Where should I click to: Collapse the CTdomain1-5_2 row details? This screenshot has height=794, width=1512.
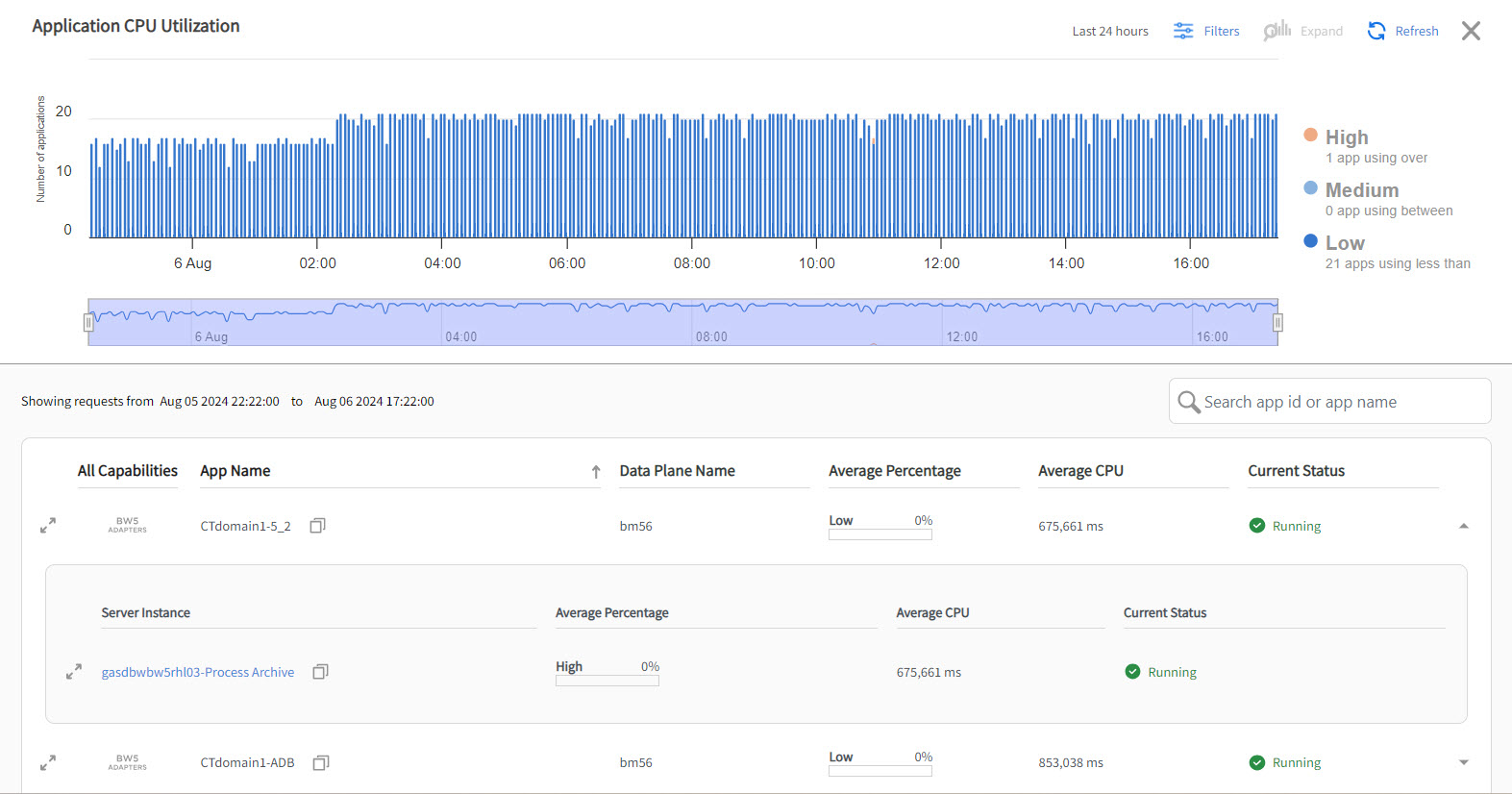tap(1463, 526)
